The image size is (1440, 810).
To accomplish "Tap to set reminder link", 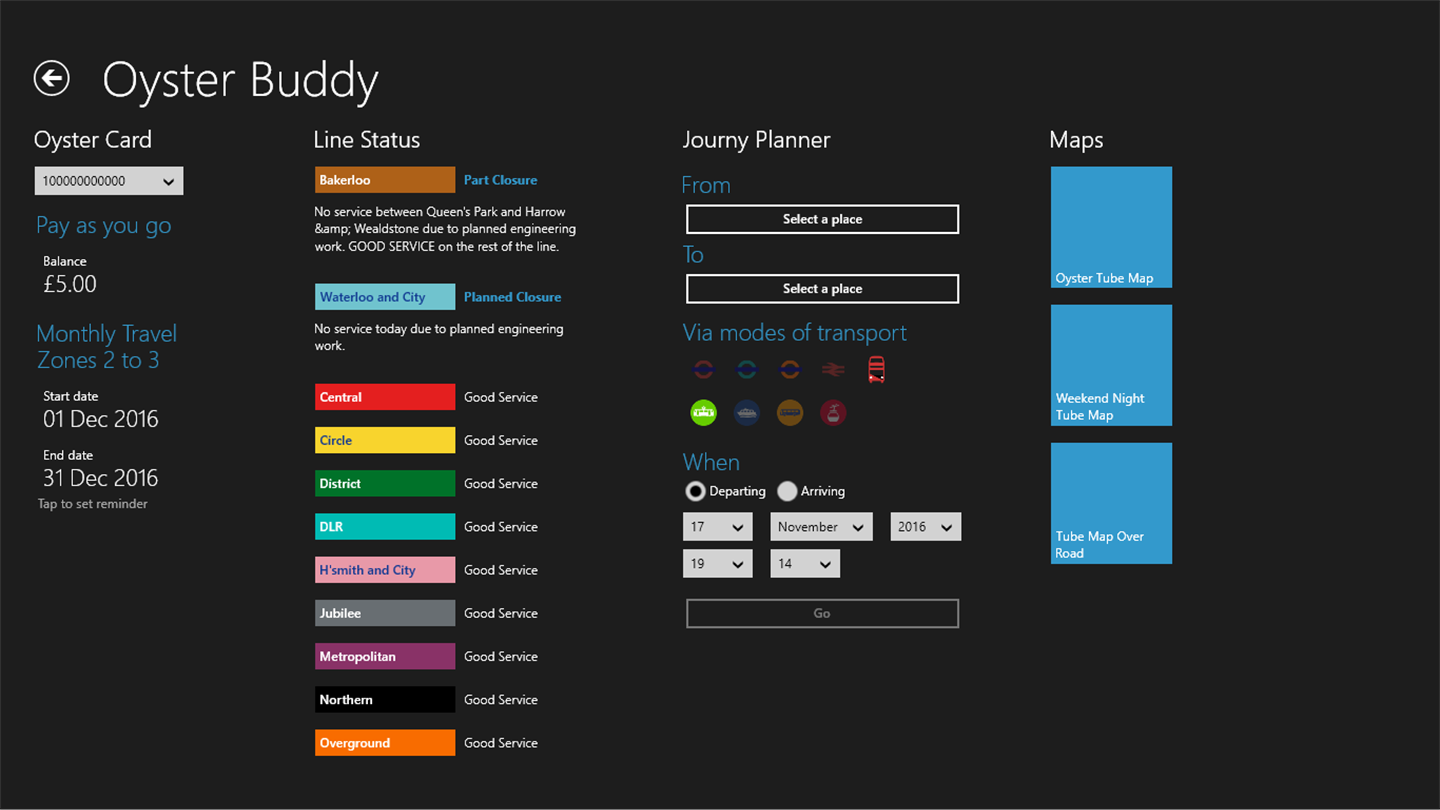I will 93,504.
